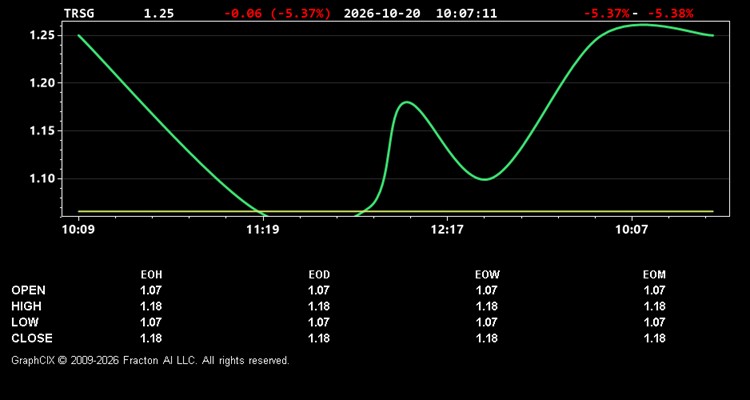Select the HIGH row label
This screenshot has height=400, width=750.
26,306
